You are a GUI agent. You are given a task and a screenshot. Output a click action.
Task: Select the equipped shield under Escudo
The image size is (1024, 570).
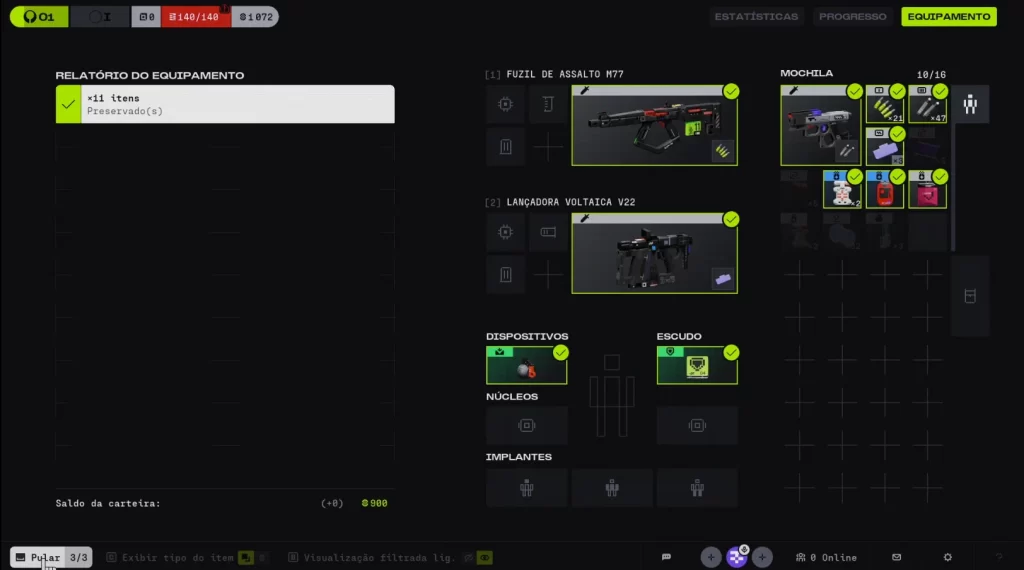[x=697, y=366]
